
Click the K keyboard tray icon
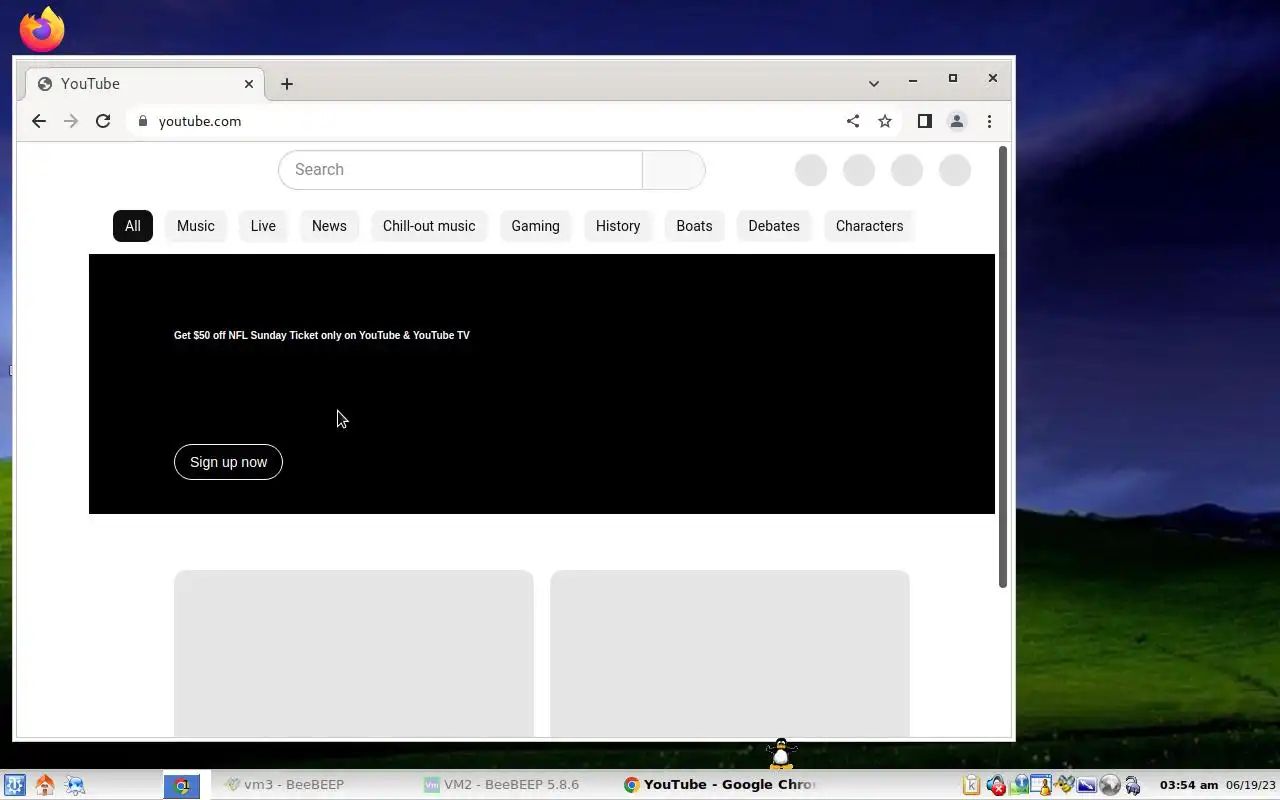click(971, 785)
